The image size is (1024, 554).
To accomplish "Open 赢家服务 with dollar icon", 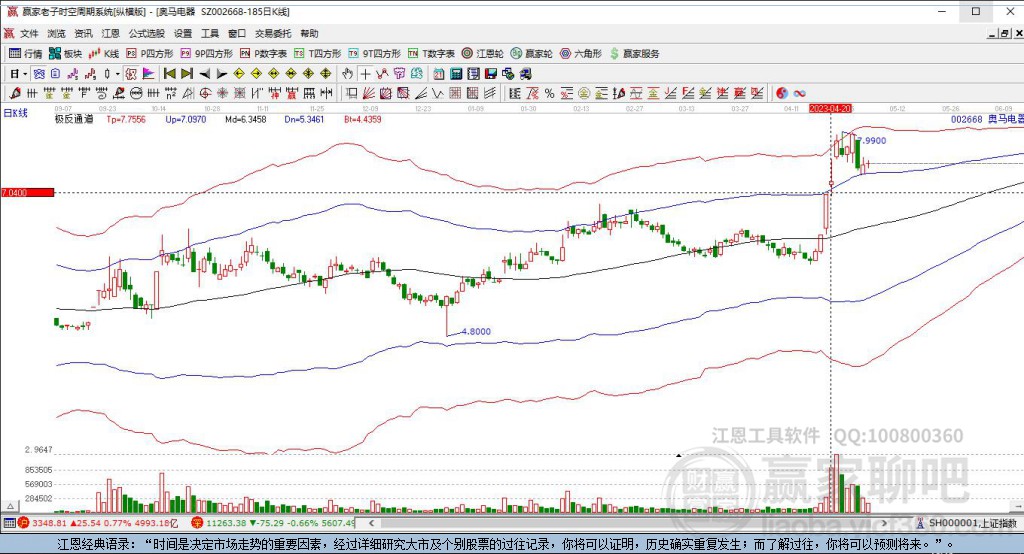I will pos(634,54).
